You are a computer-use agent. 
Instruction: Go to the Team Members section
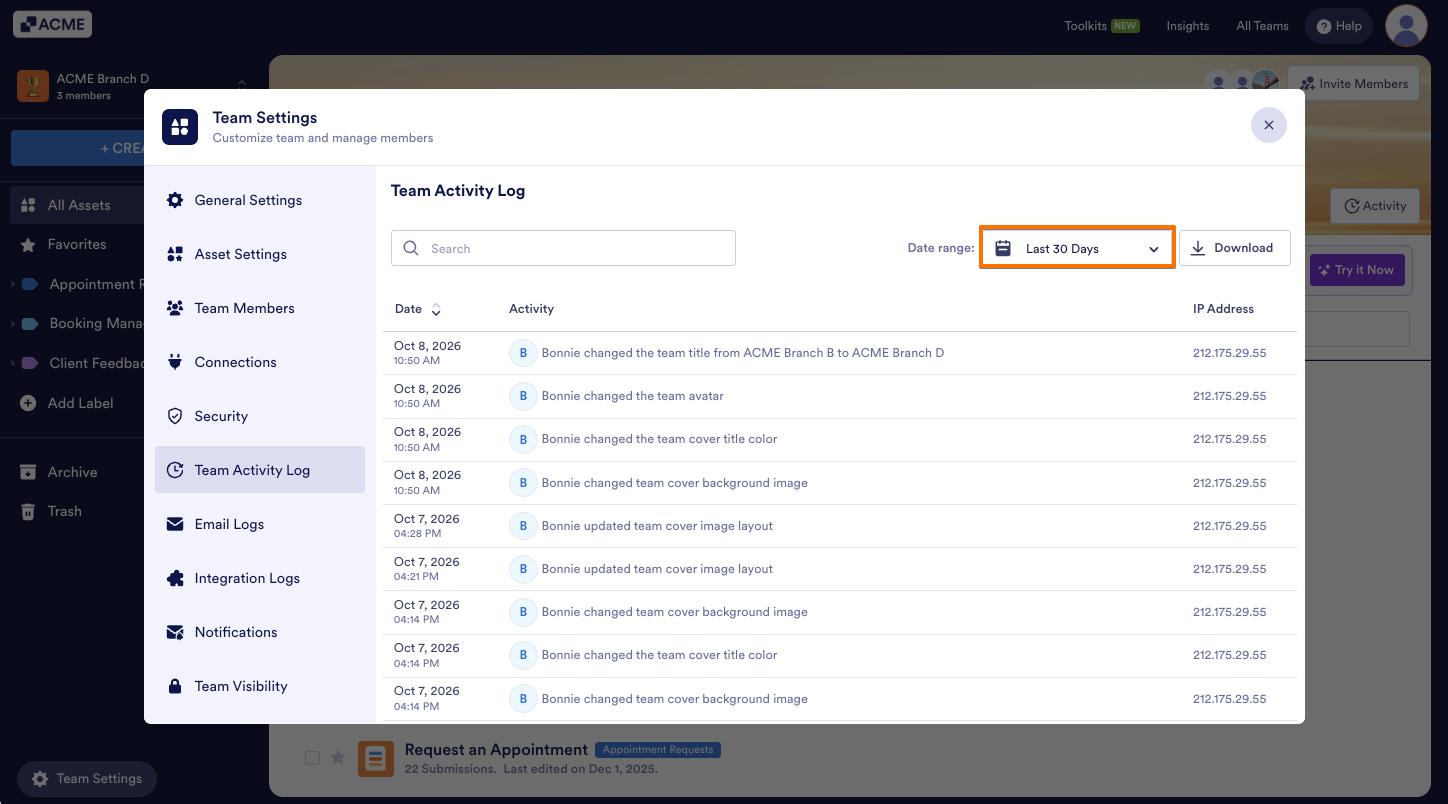tap(260, 308)
